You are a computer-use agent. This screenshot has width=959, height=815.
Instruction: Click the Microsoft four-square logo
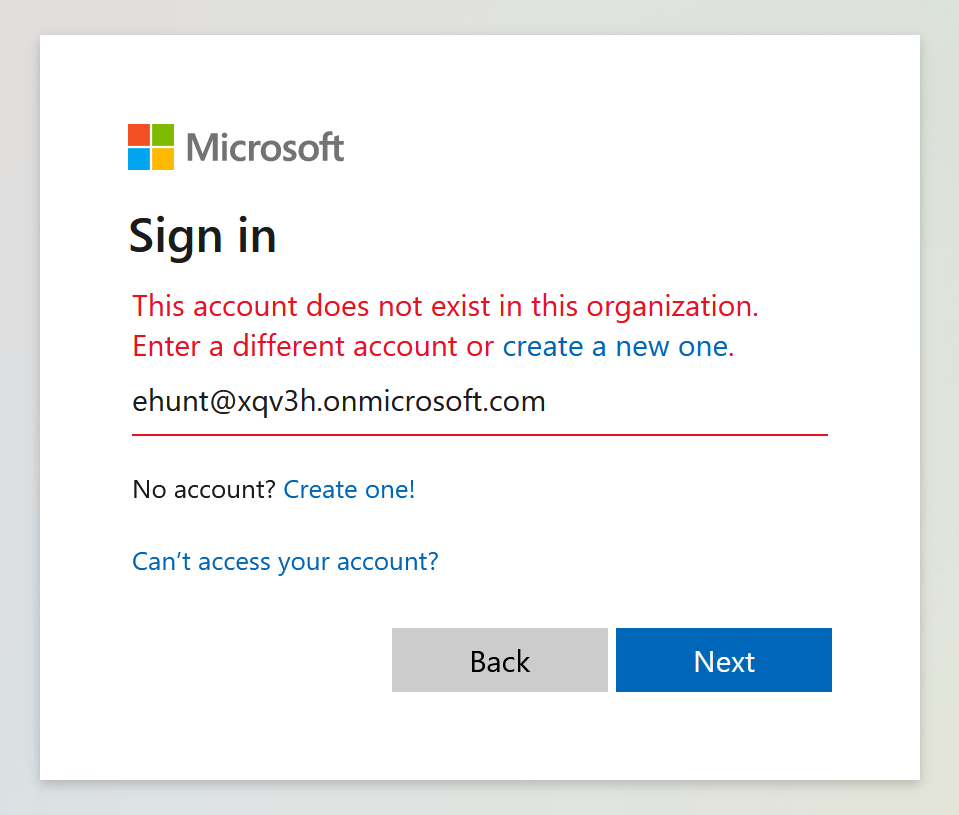pyautogui.click(x=151, y=147)
